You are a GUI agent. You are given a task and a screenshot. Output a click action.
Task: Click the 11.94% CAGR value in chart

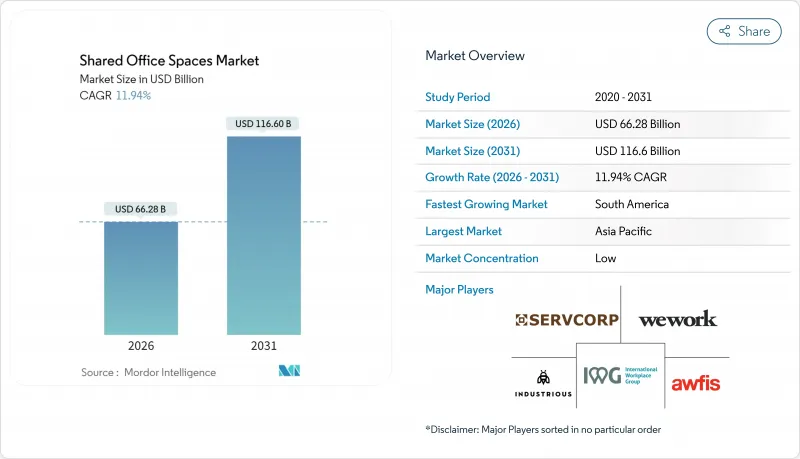tap(134, 95)
